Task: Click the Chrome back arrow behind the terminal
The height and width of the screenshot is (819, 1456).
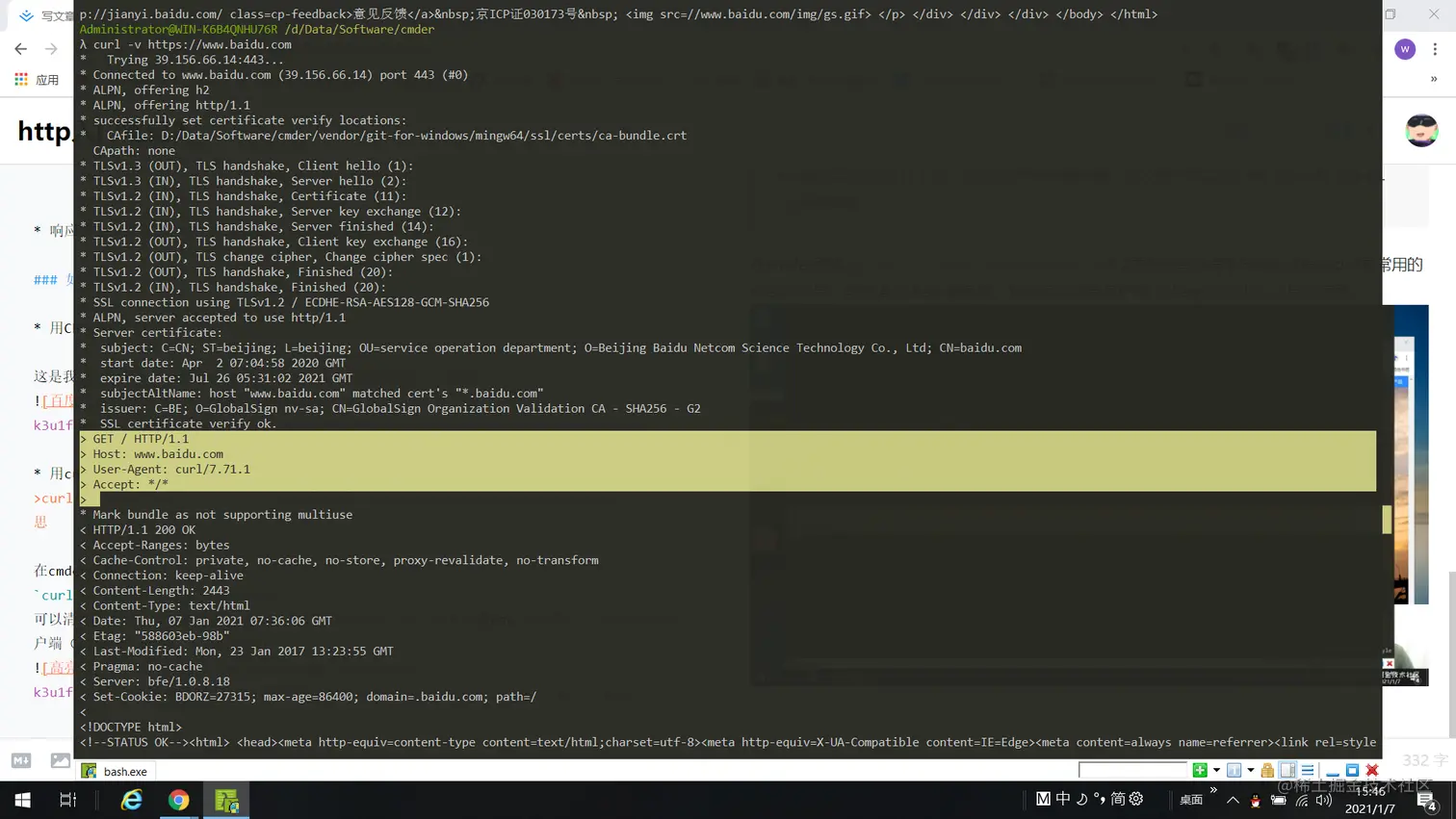Action: pyautogui.click(x=21, y=49)
